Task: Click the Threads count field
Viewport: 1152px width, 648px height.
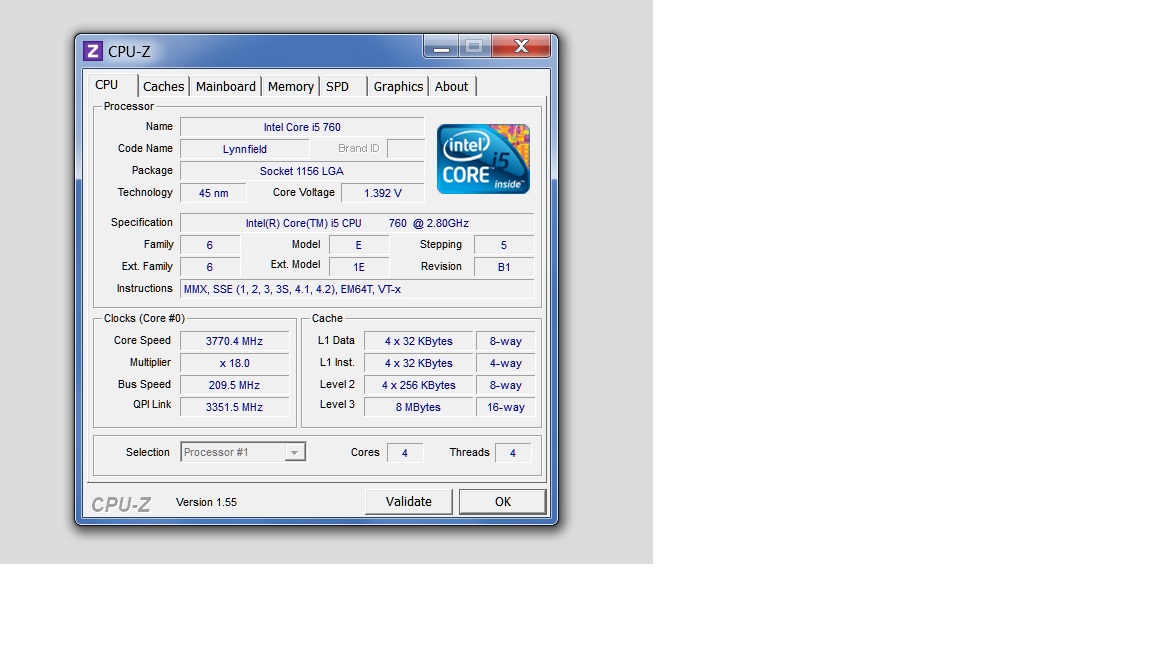Action: click(x=513, y=453)
